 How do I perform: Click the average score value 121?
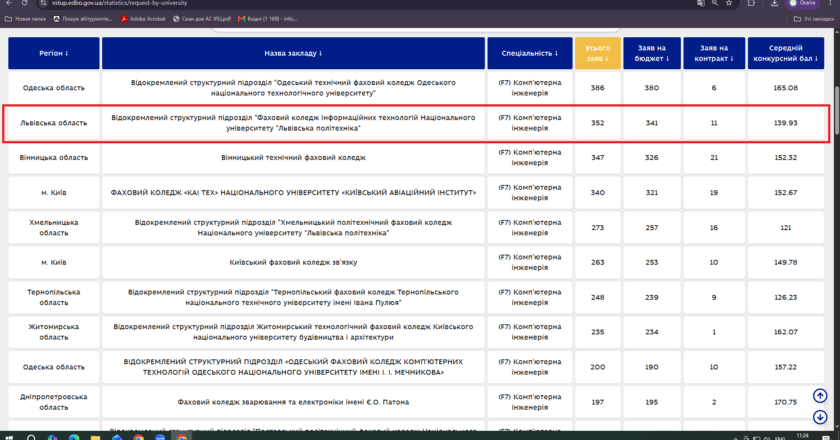[786, 227]
